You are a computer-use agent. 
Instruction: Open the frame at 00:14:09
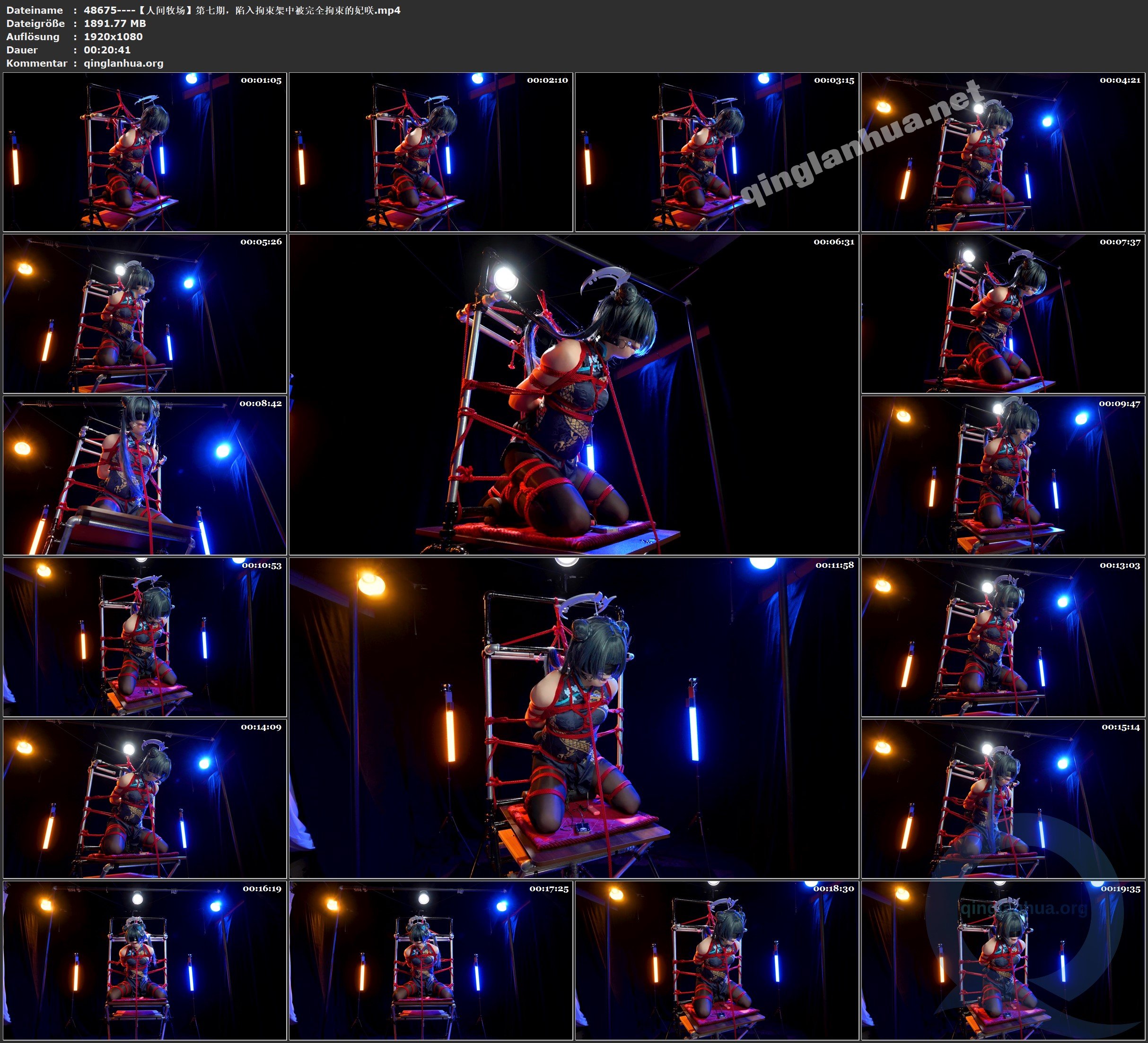coord(145,799)
